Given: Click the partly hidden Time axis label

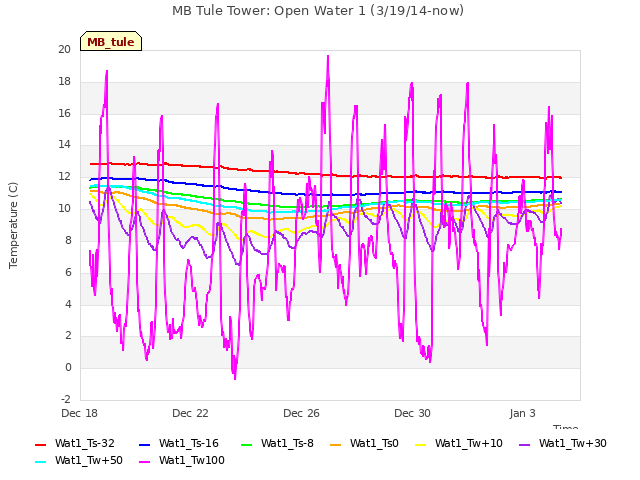Looking at the screenshot, I should 566,427.
